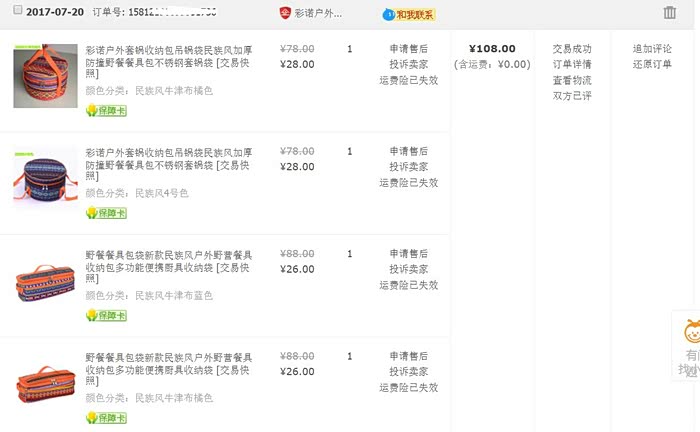700x432 pixels.
Task: Open 订单详情 order details
Action: (572, 64)
